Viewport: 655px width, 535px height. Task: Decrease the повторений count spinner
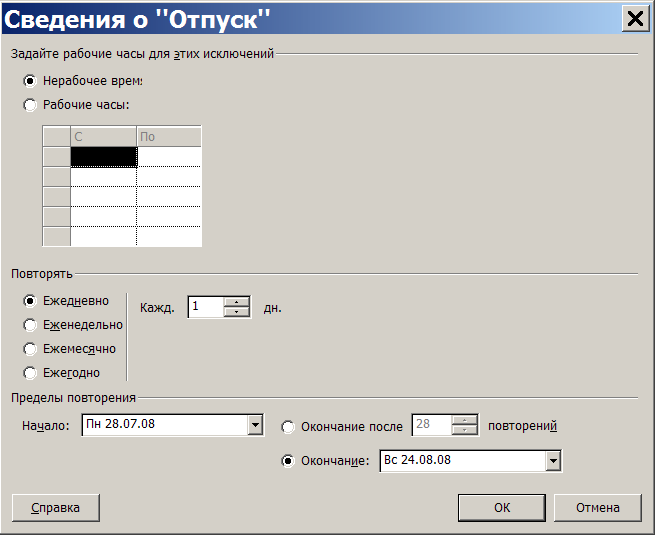[x=465, y=430]
